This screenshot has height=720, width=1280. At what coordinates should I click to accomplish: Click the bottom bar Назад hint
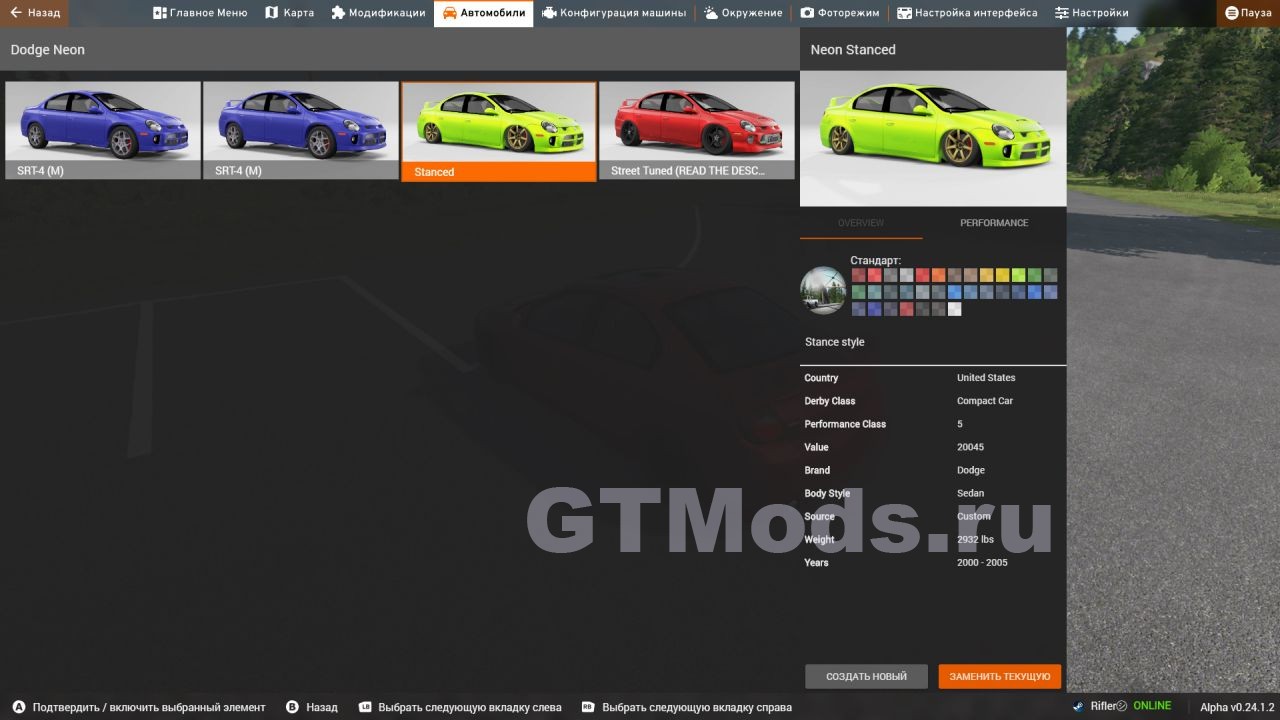(x=322, y=707)
